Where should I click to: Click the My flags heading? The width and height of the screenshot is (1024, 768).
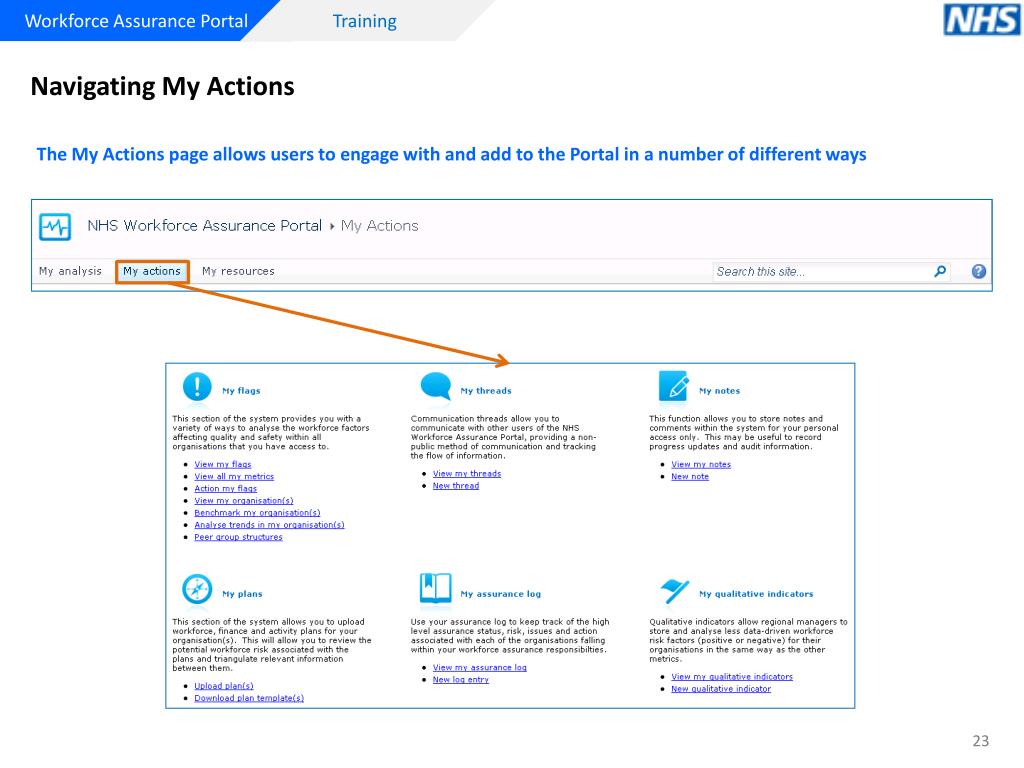(241, 391)
